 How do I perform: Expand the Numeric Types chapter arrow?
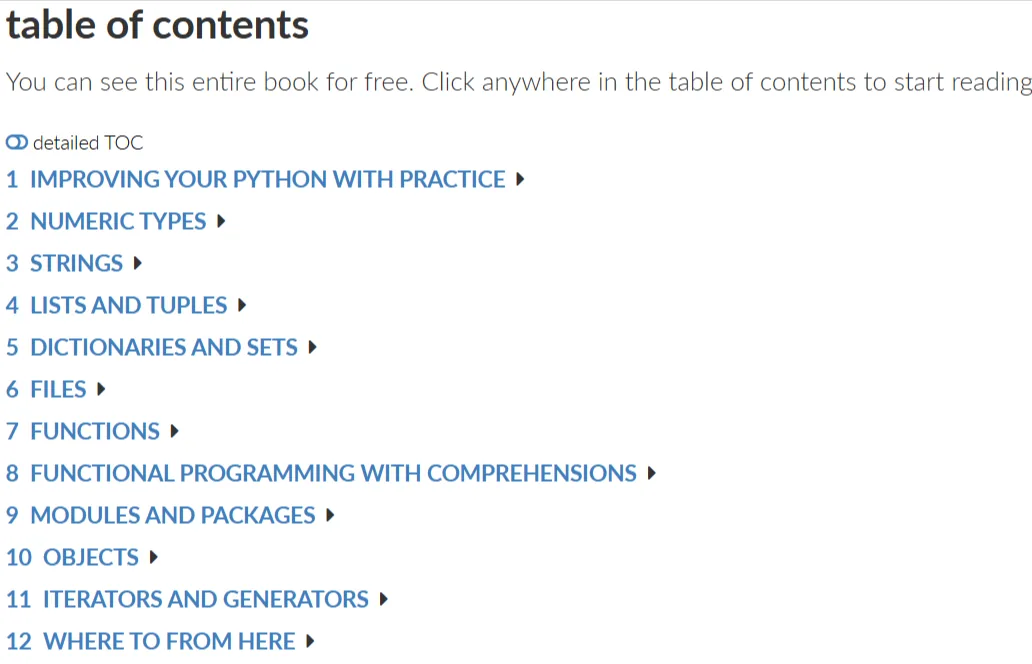coord(221,221)
